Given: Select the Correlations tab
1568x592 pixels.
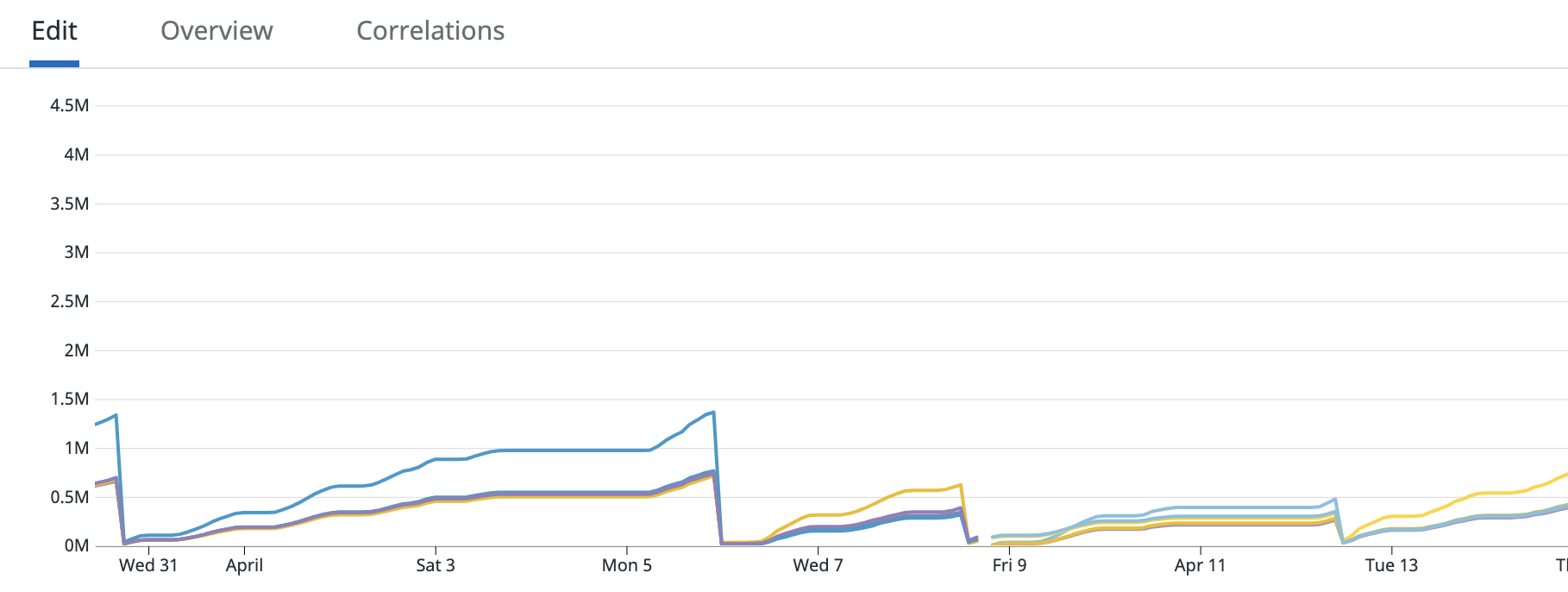Looking at the screenshot, I should tap(430, 31).
